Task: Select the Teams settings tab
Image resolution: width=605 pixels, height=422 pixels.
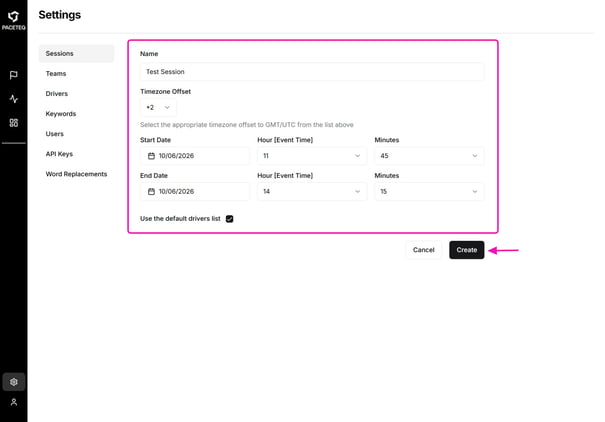Action: [x=76, y=73]
